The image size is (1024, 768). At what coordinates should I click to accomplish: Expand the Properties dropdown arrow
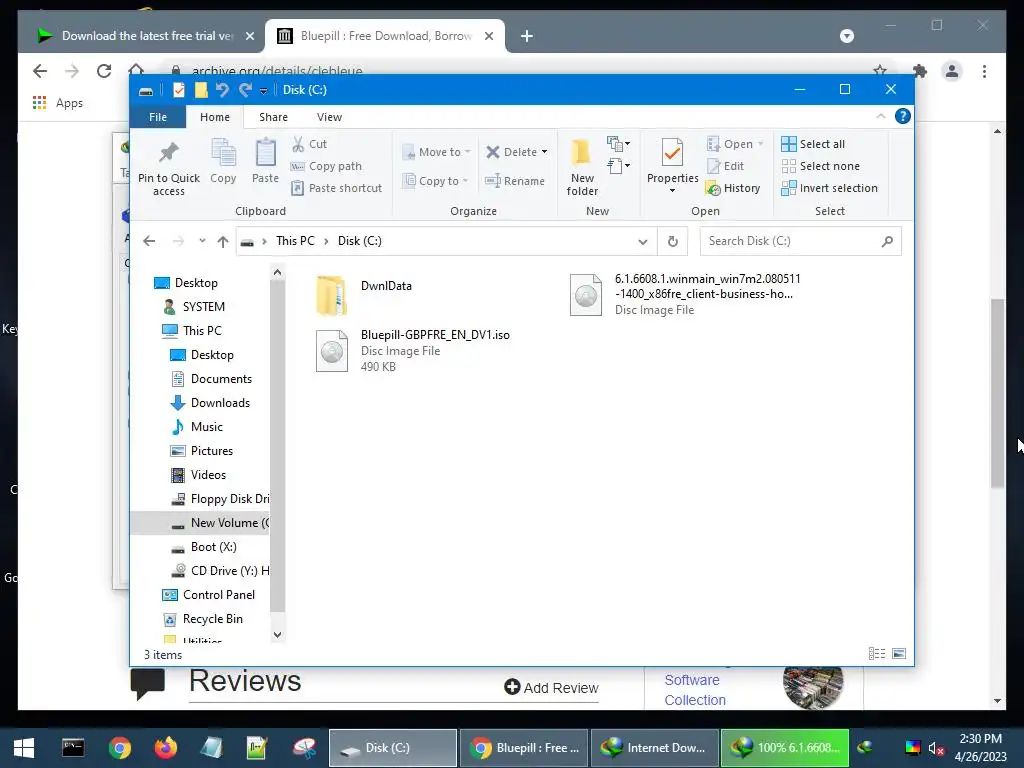673,191
